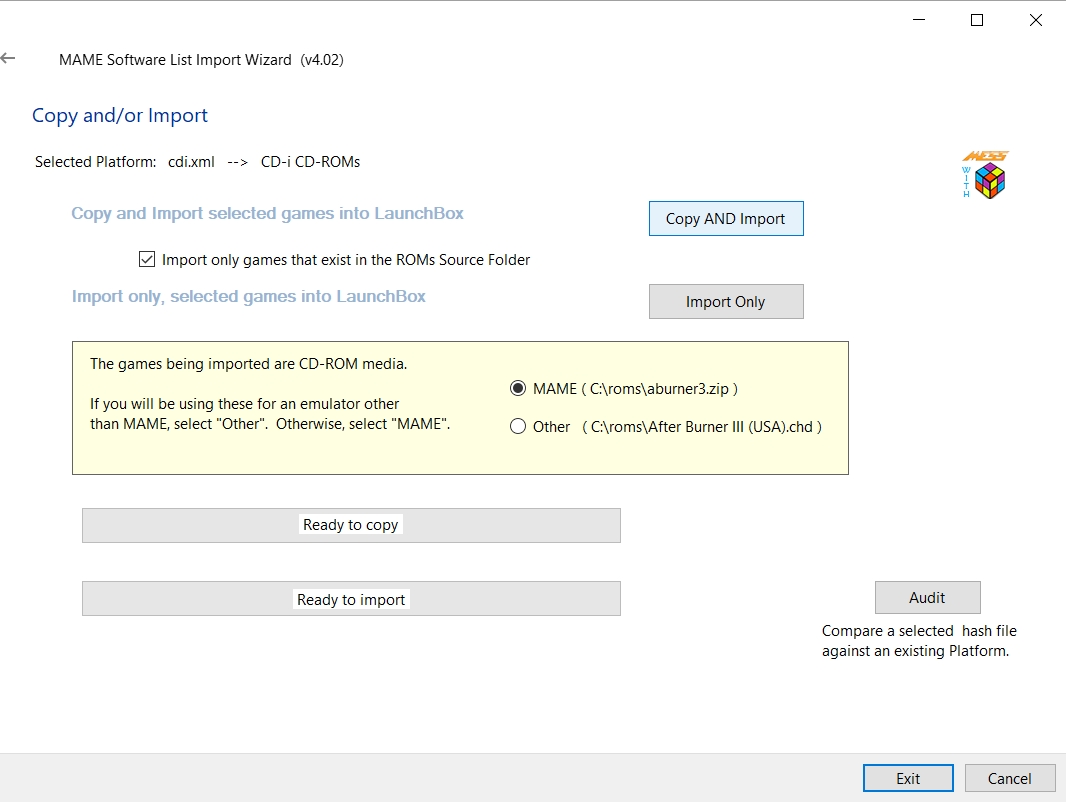Click the CD-ROM media notice text
The width and height of the screenshot is (1066, 803).
coord(248,364)
